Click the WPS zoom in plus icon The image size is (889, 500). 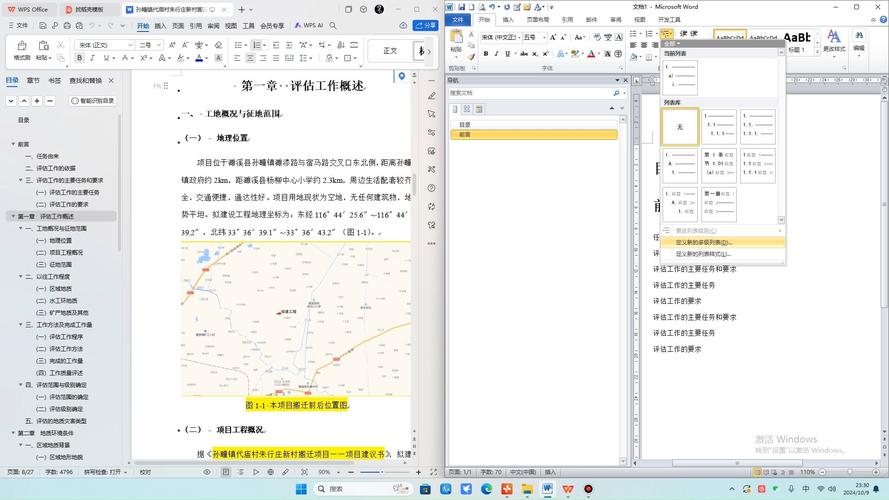(x=418, y=472)
